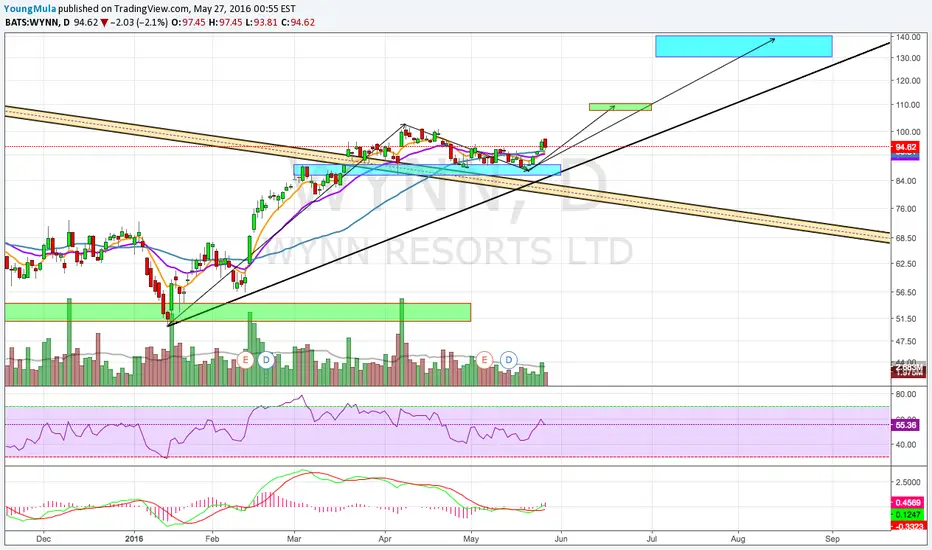Click the −2.03 (−2.1%) change text

point(138,23)
